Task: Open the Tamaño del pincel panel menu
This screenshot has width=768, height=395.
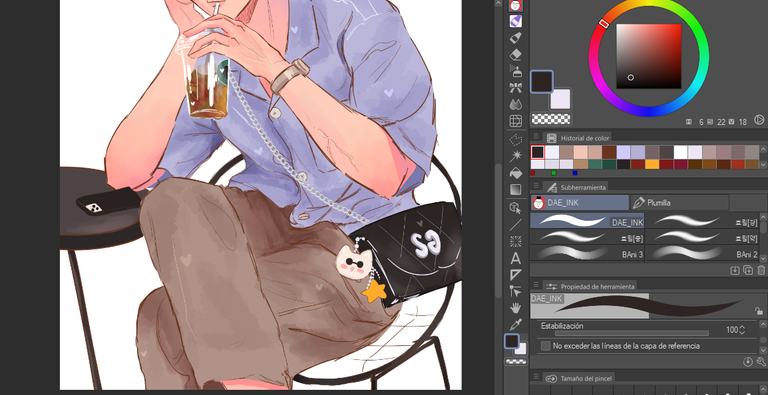Action: (x=536, y=377)
